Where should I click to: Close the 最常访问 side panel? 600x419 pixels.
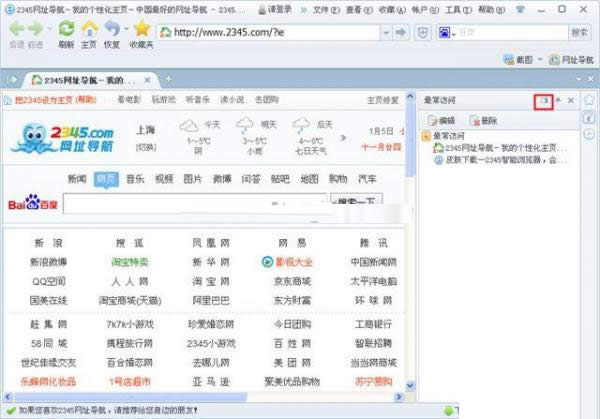pyautogui.click(x=571, y=100)
